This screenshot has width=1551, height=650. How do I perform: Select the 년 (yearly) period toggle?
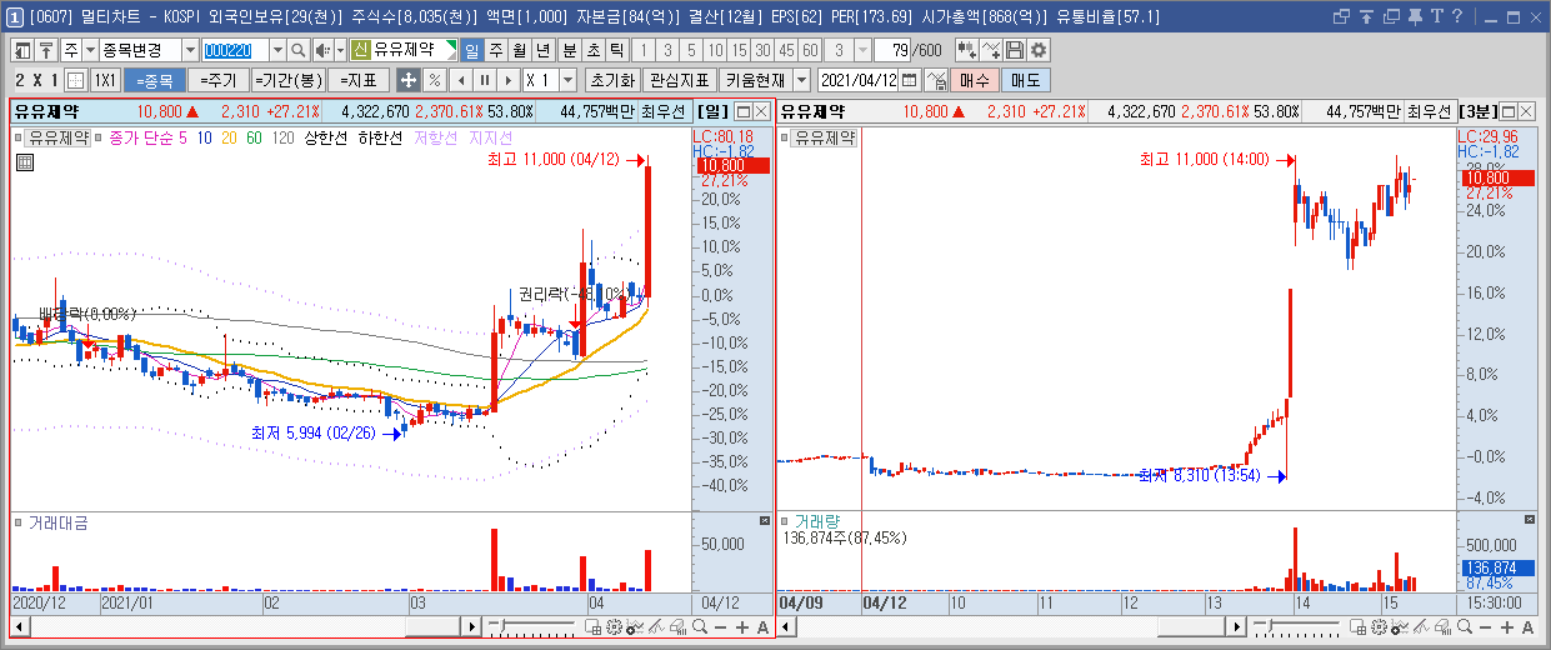542,50
